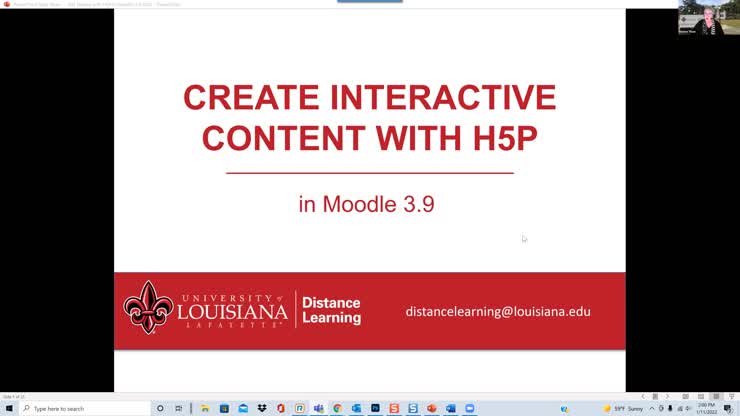Open Google Chrome from the taskbar
The width and height of the screenshot is (740, 416).
pyautogui.click(x=337, y=408)
